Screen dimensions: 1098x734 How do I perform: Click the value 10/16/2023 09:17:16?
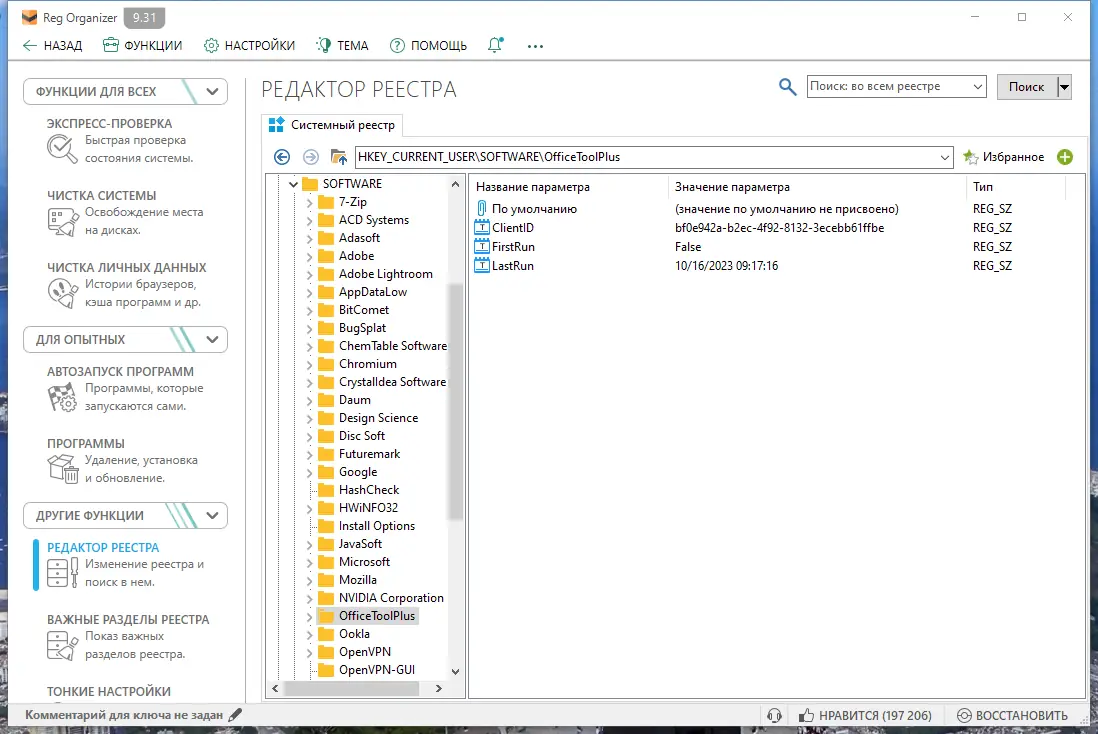(x=726, y=265)
